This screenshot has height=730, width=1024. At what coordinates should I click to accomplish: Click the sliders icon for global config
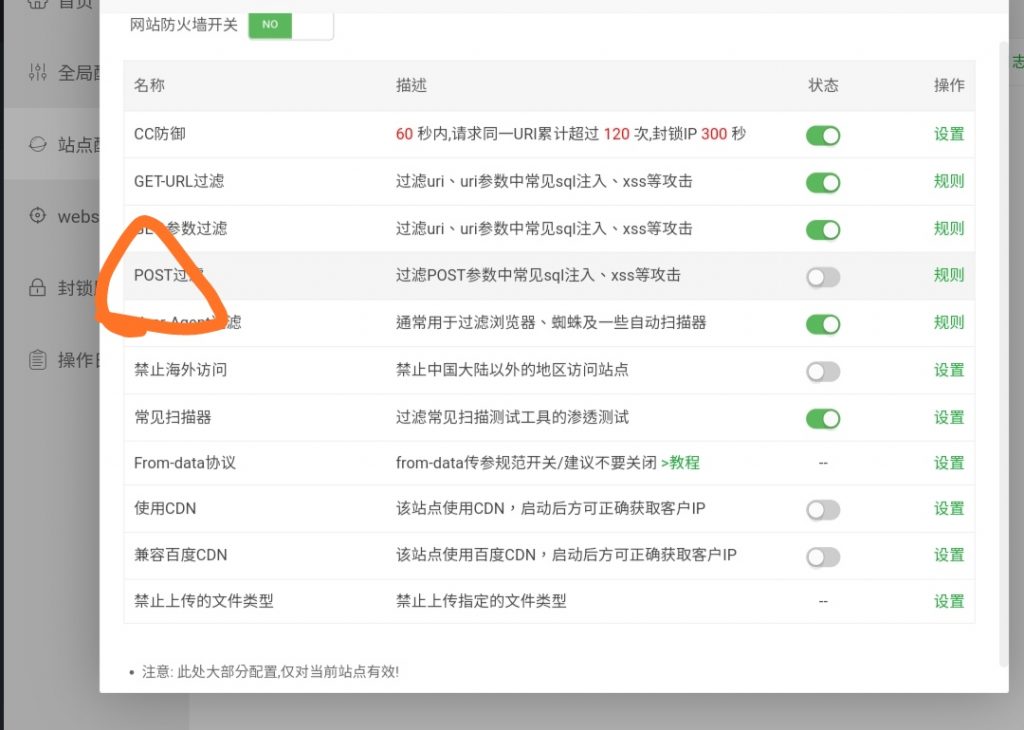pyautogui.click(x=38, y=72)
